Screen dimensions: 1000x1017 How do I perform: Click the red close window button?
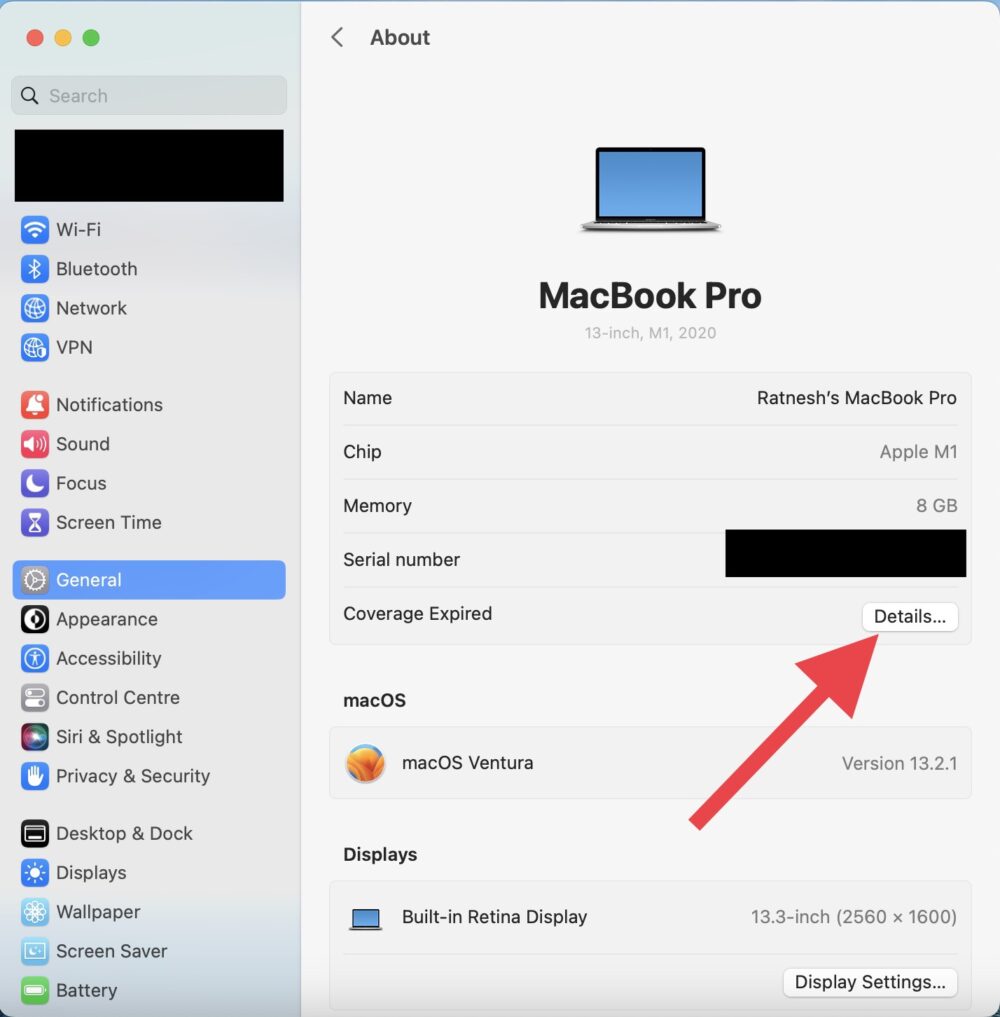tap(35, 38)
